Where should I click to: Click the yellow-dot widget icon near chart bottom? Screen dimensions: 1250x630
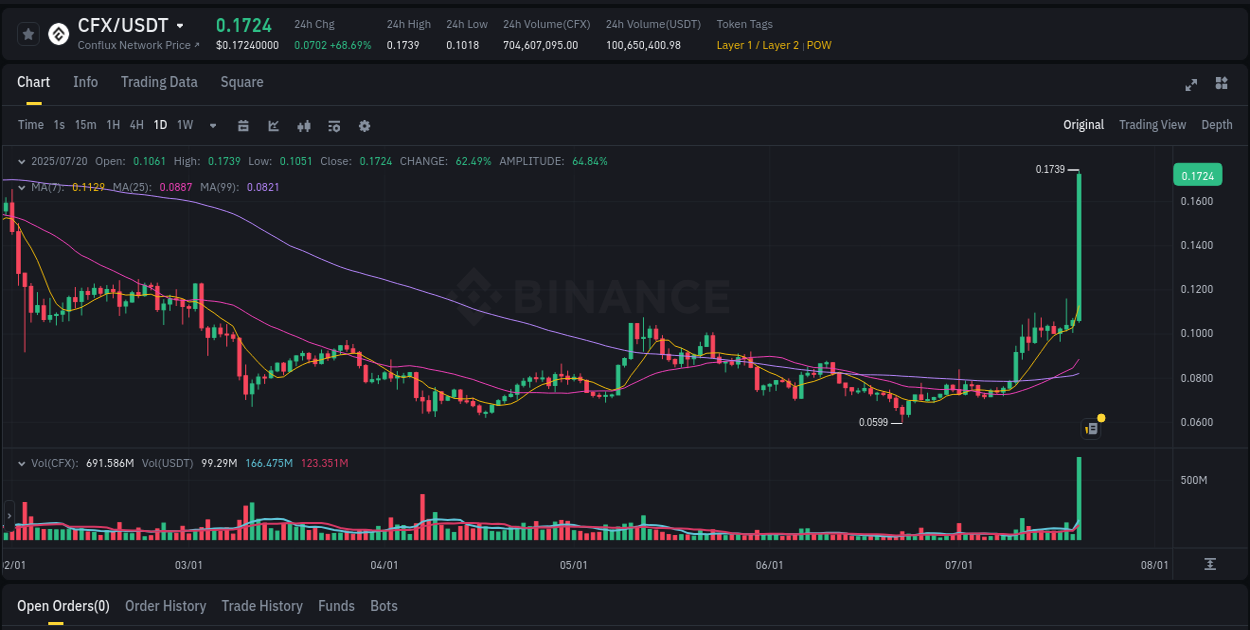pyautogui.click(x=1091, y=428)
